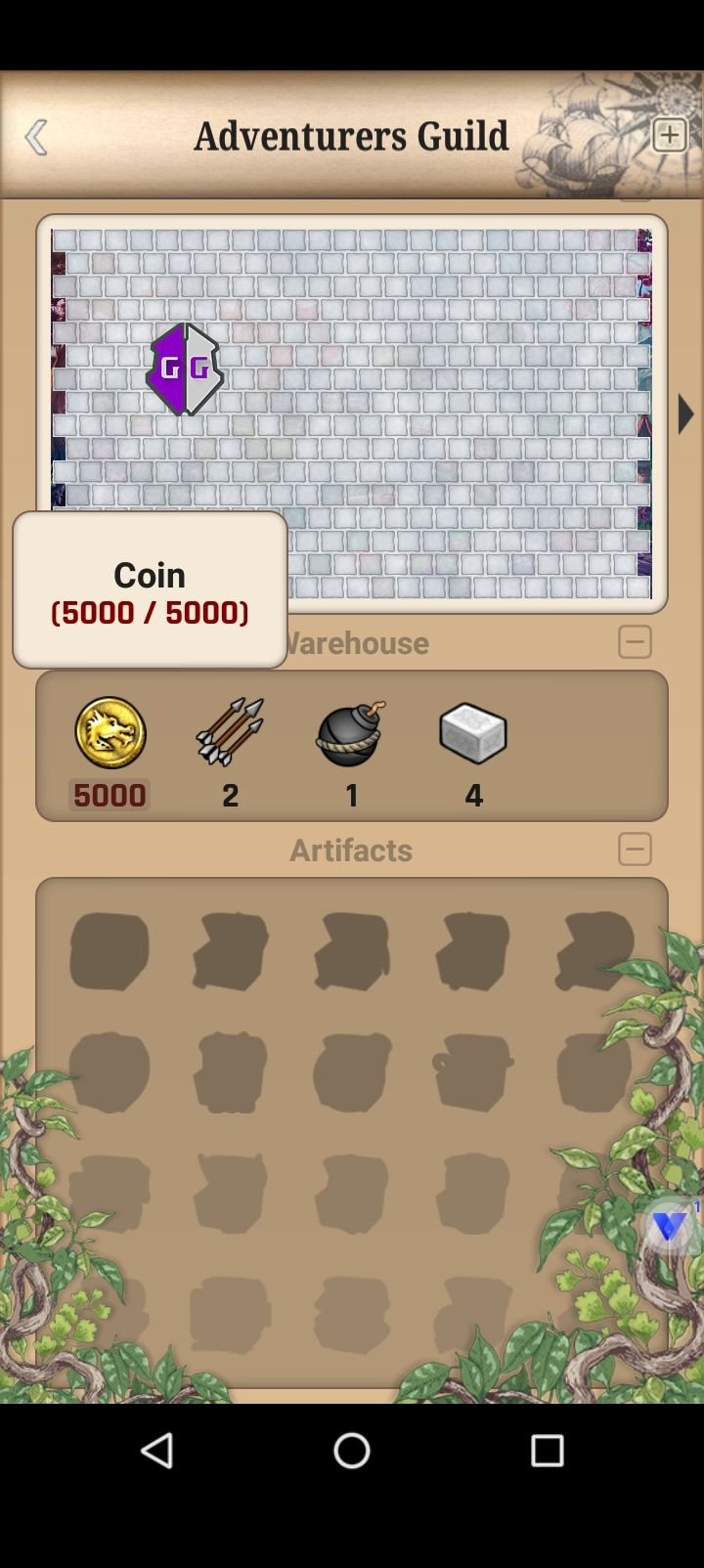Go back with the left chevron

pyautogui.click(x=36, y=137)
